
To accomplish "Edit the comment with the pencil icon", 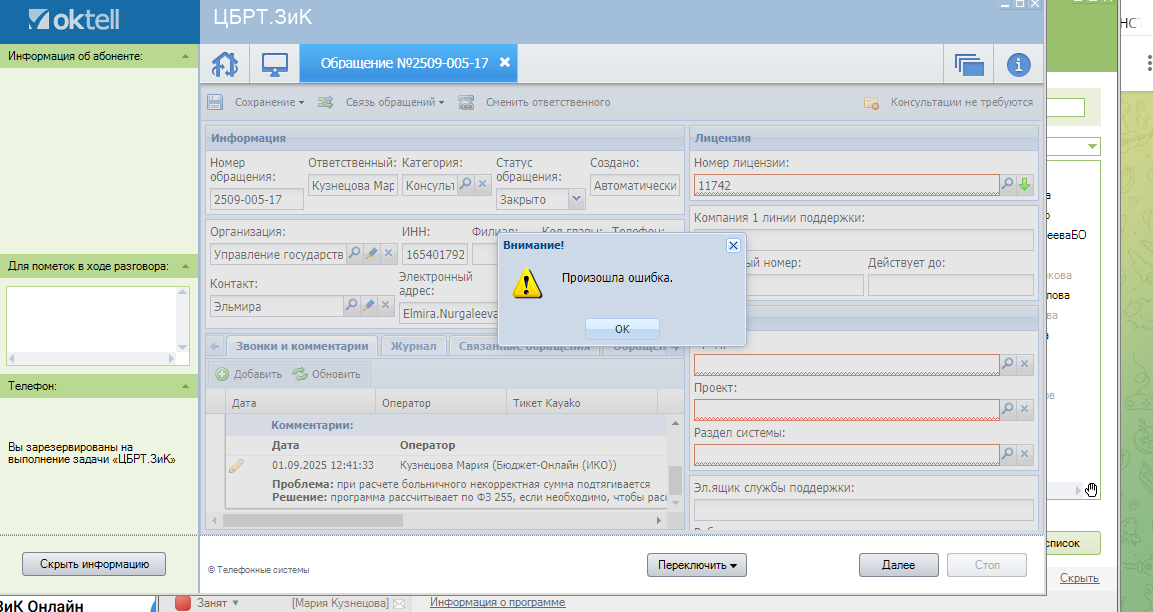I will tap(236, 466).
